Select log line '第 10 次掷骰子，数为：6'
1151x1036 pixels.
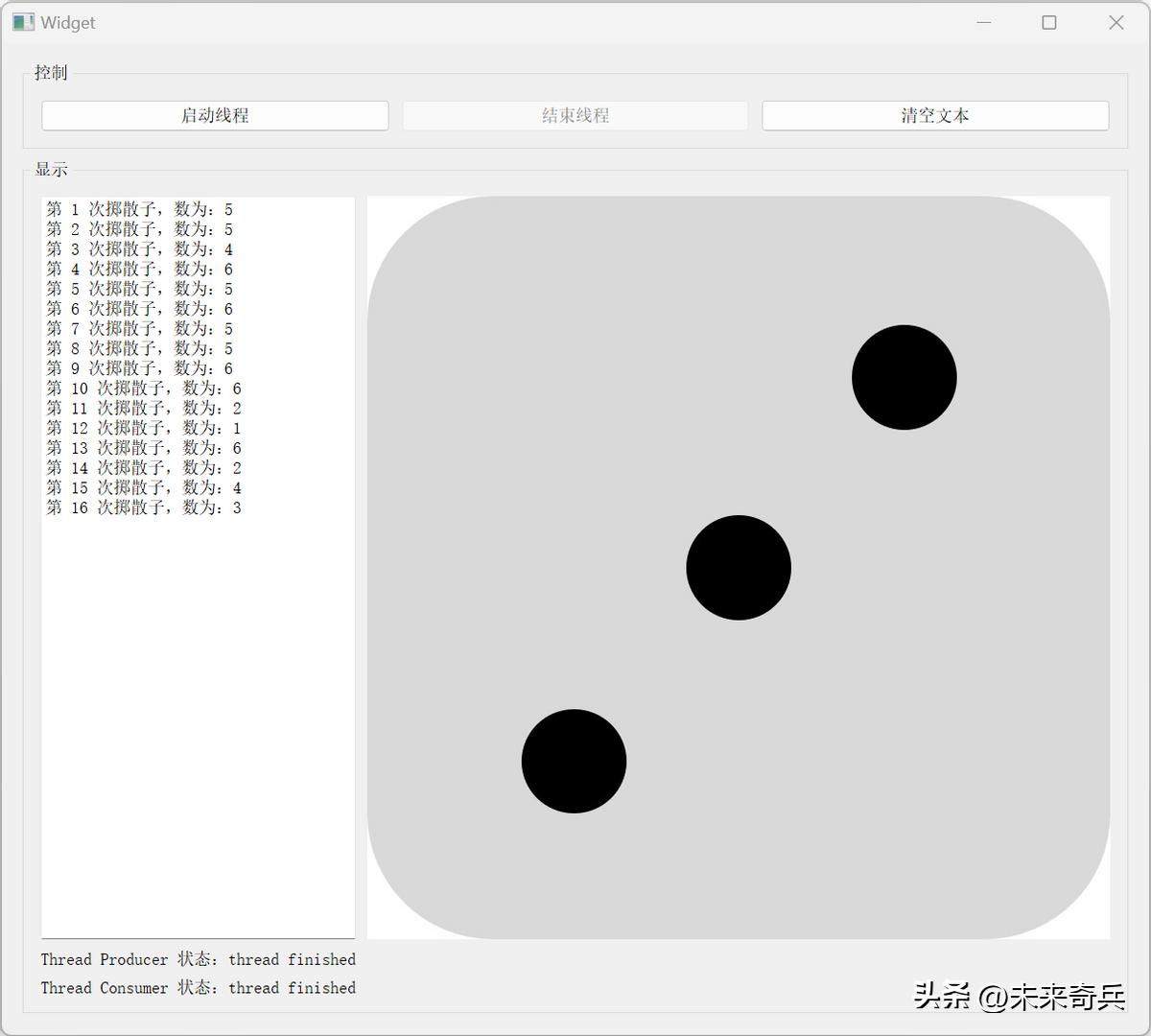point(144,388)
